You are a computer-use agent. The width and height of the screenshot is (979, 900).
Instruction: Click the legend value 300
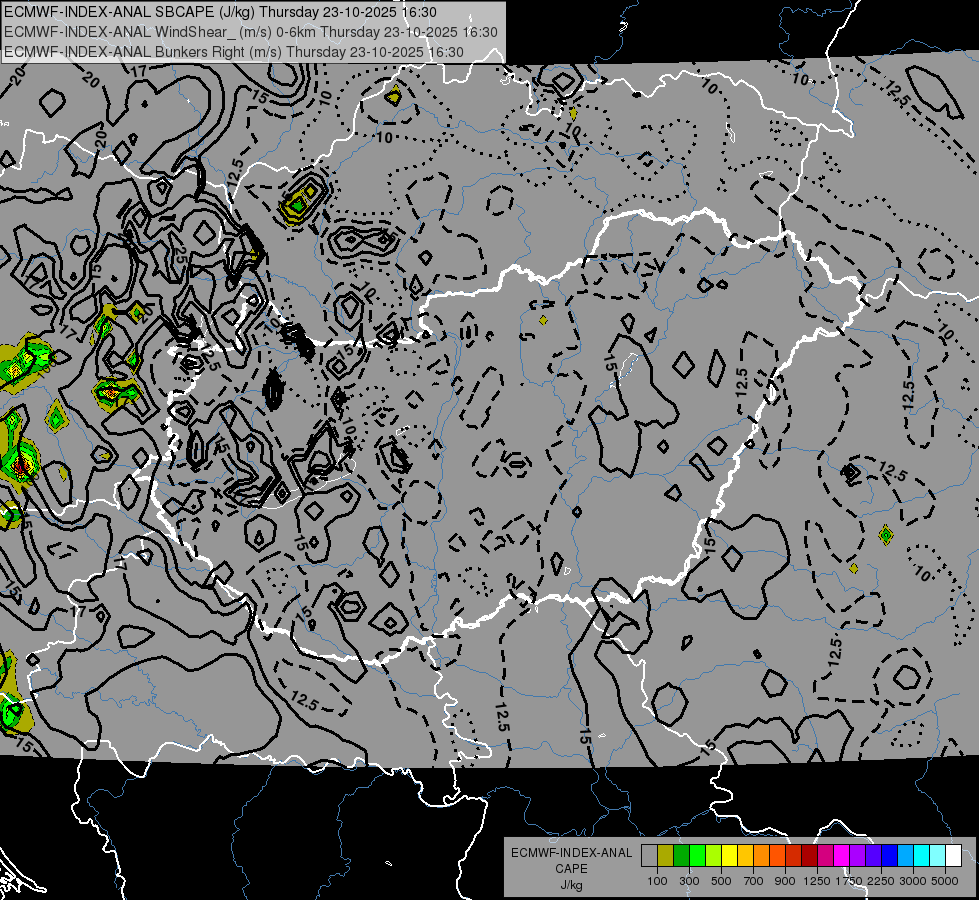pos(689,881)
